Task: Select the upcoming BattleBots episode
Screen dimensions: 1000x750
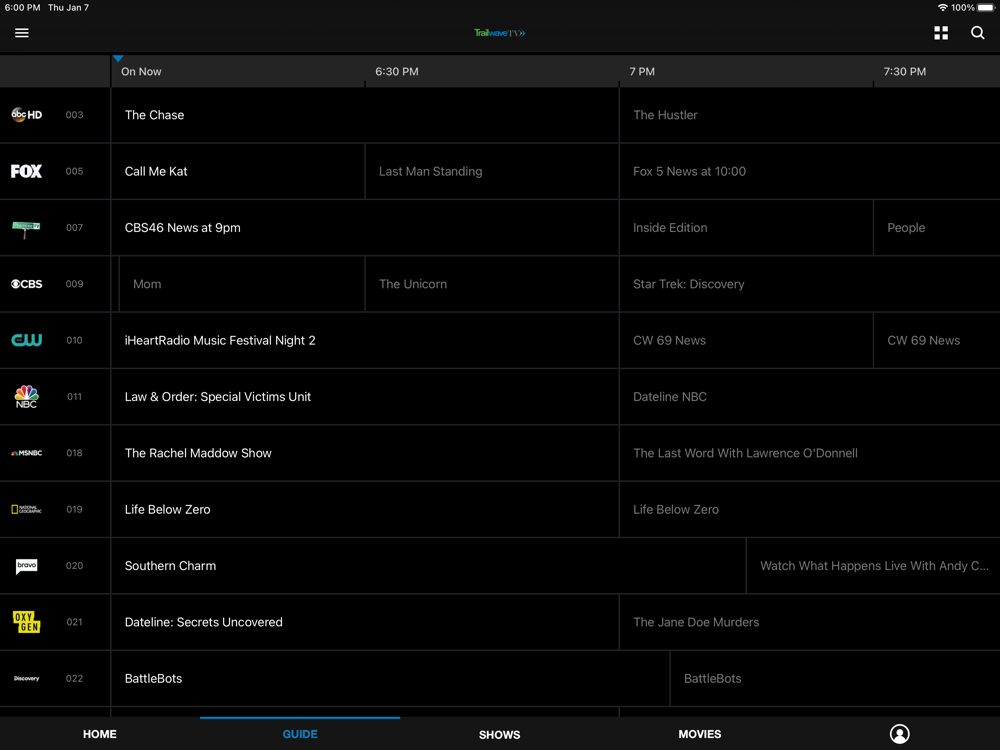Action: coord(835,679)
